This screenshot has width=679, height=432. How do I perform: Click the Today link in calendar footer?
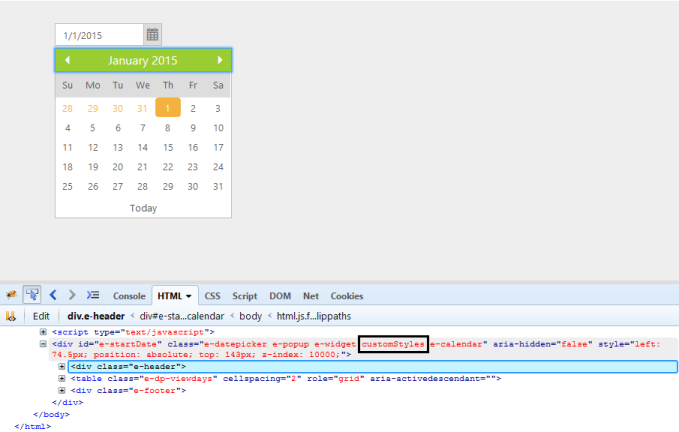point(143,208)
